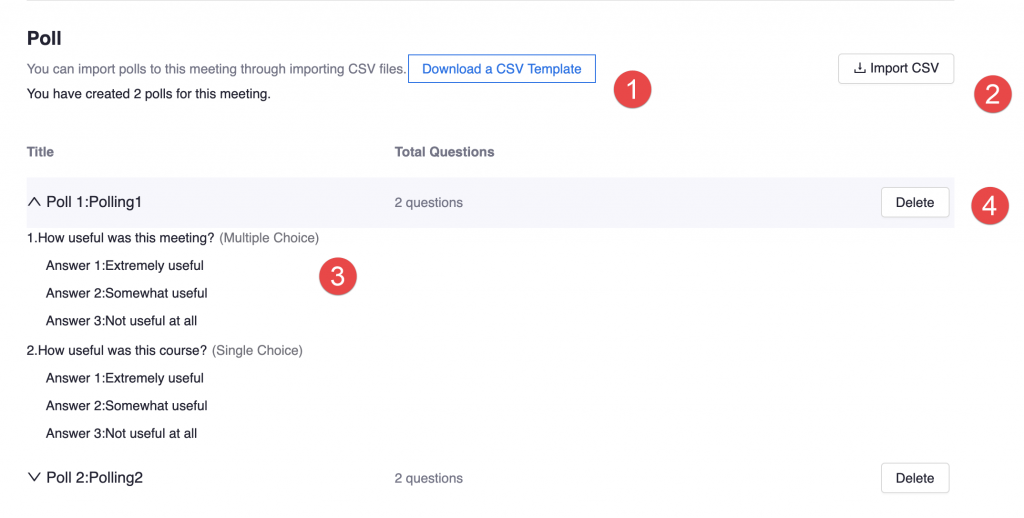Delete Poll 2:Polling2

point(915,478)
